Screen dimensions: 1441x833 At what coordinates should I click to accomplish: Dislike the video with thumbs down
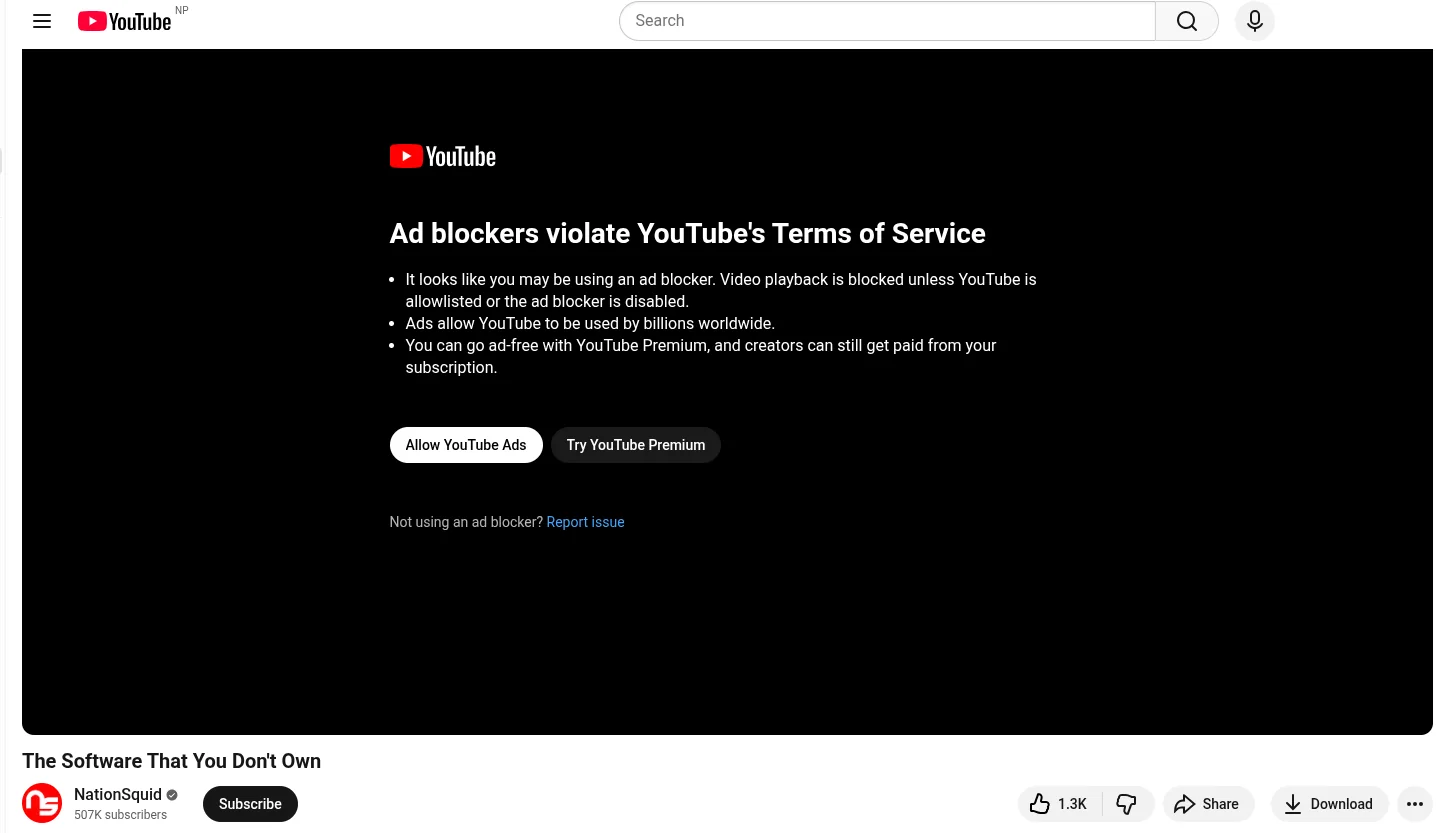[x=1127, y=804]
